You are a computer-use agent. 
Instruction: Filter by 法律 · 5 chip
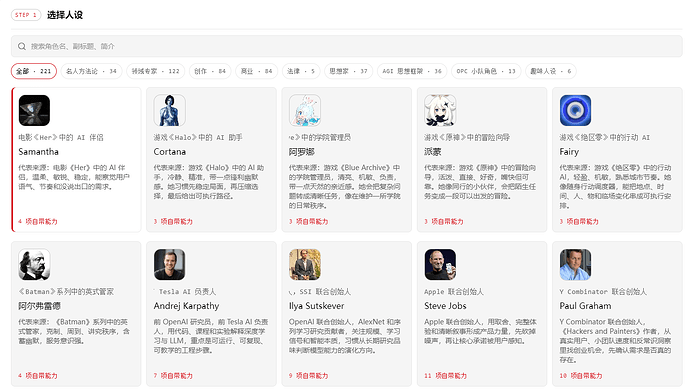click(x=301, y=71)
